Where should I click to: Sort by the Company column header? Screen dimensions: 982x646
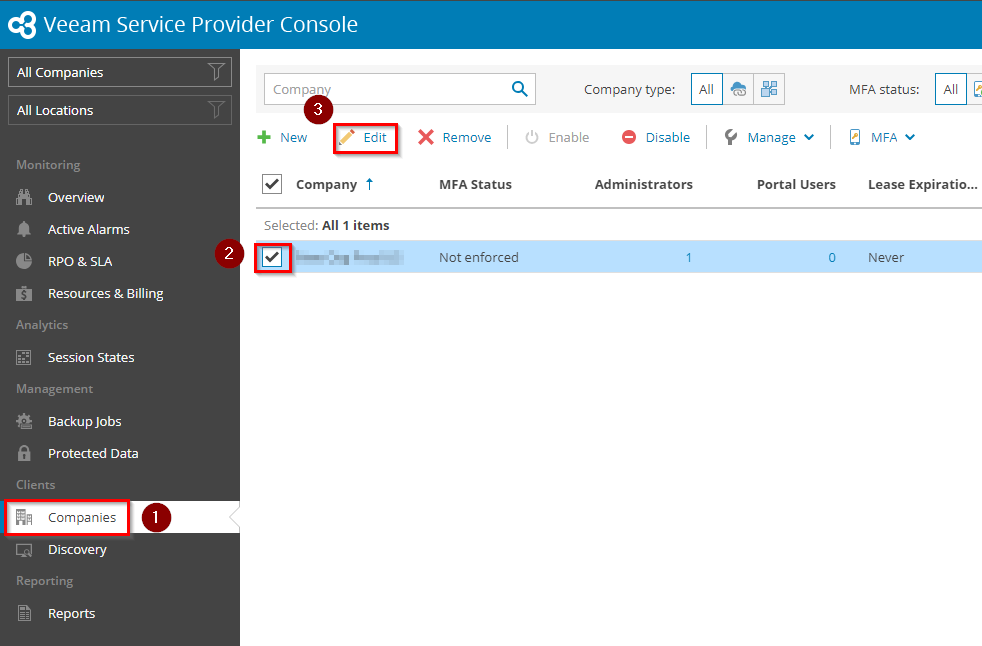click(326, 184)
